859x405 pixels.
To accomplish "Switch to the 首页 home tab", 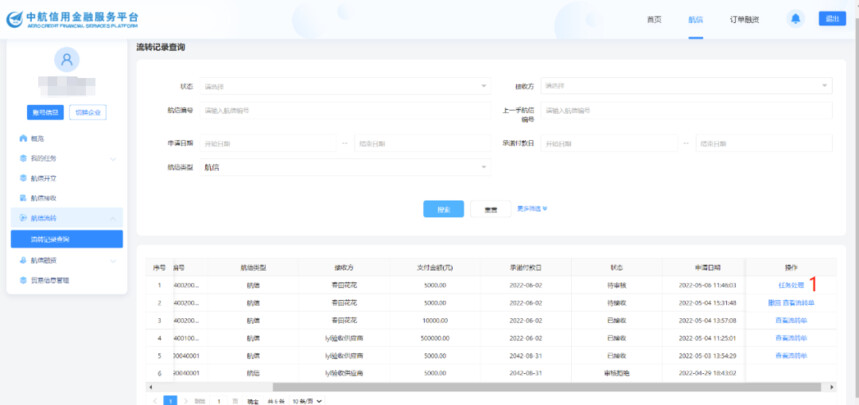I will coord(654,20).
